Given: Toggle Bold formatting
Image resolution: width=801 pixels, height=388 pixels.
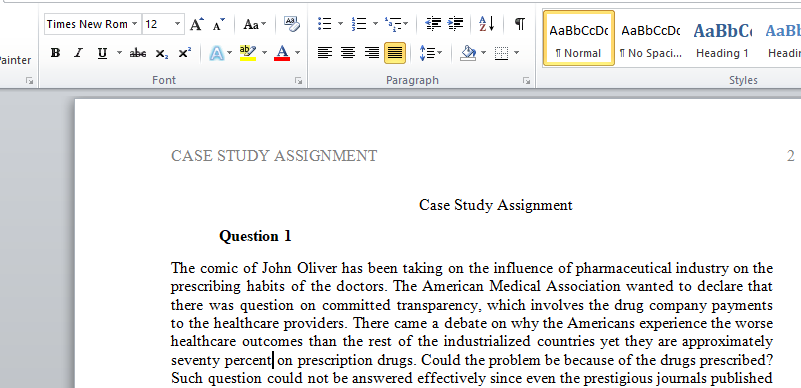Looking at the screenshot, I should (56, 53).
